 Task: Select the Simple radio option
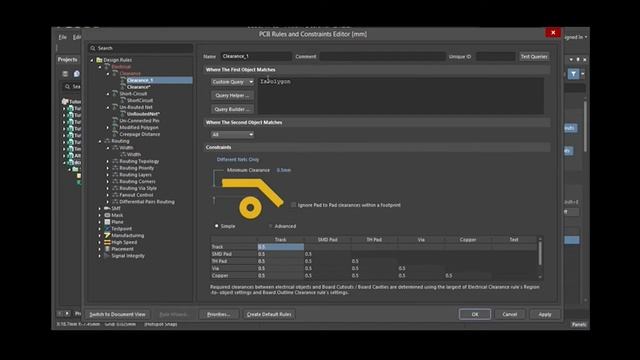pos(217,226)
